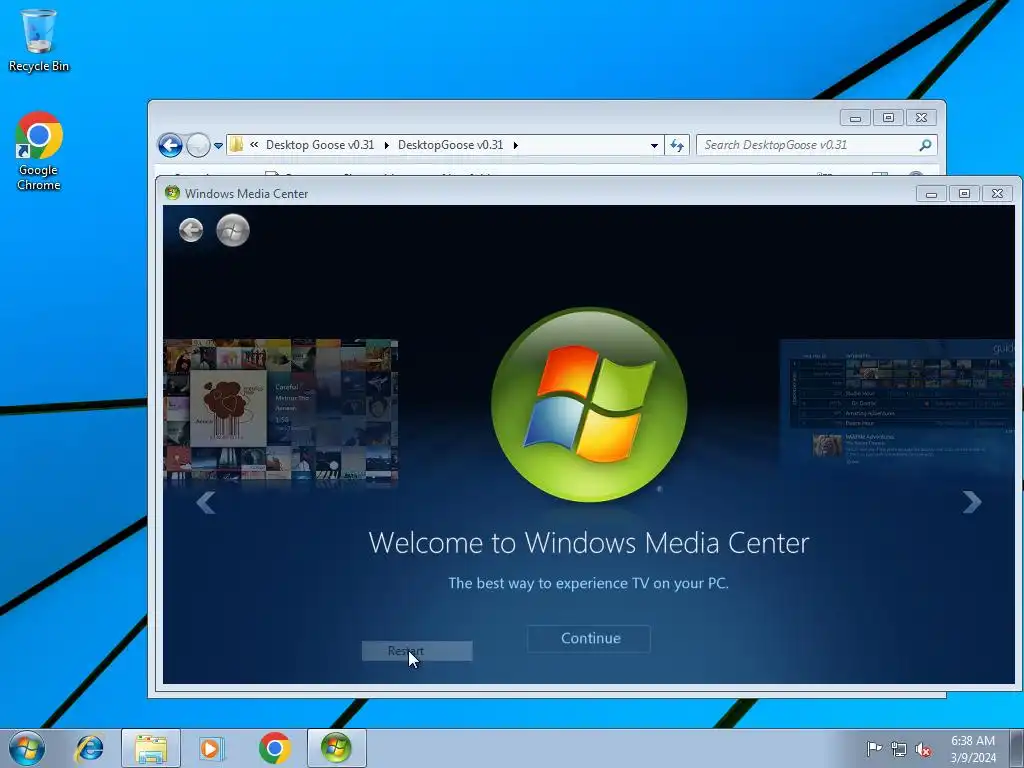This screenshot has width=1024, height=768.
Task: Minimize the Windows Media Center window
Action: click(931, 194)
